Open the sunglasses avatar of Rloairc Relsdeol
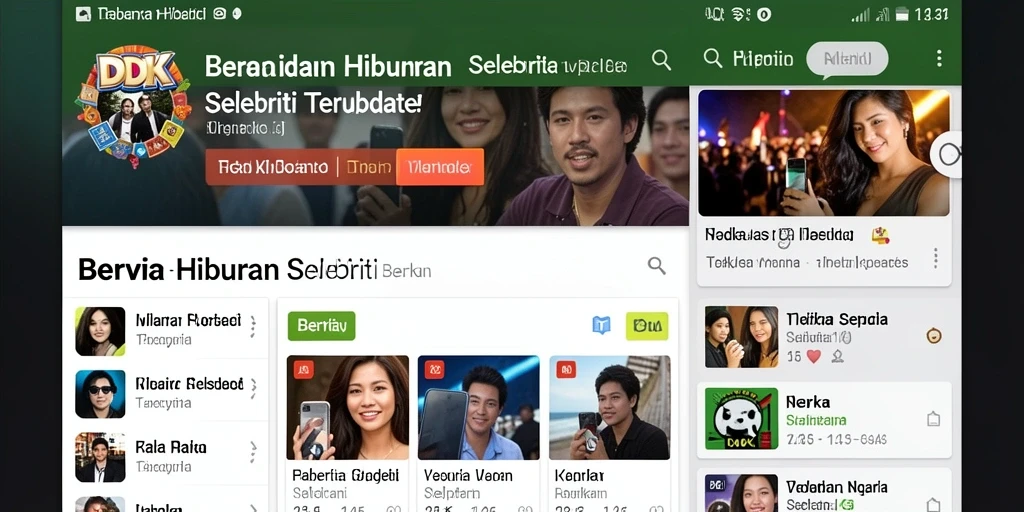Viewport: 1024px width, 512px height. coord(100,394)
